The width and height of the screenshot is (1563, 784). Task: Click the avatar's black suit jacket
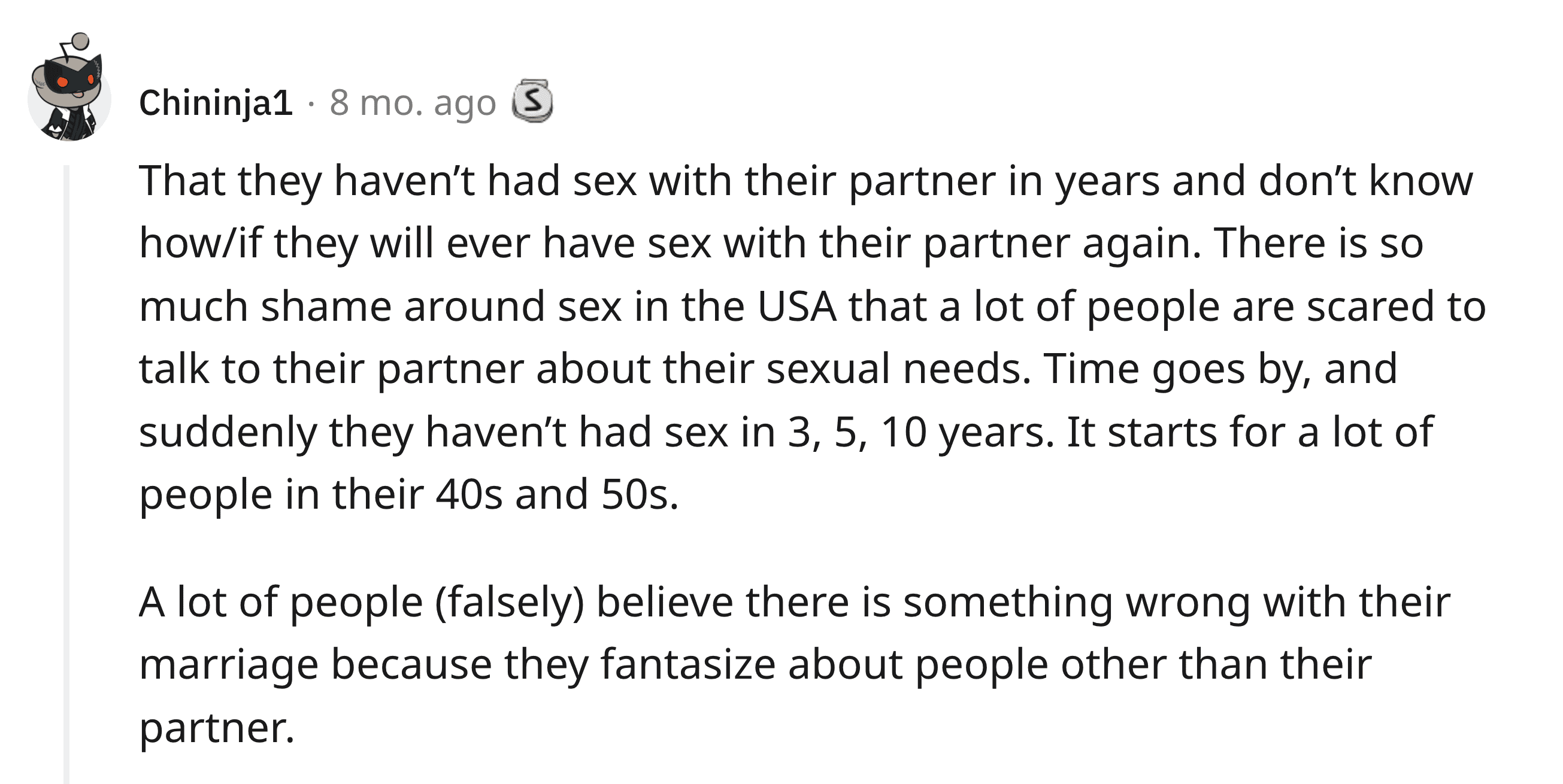tap(71, 124)
